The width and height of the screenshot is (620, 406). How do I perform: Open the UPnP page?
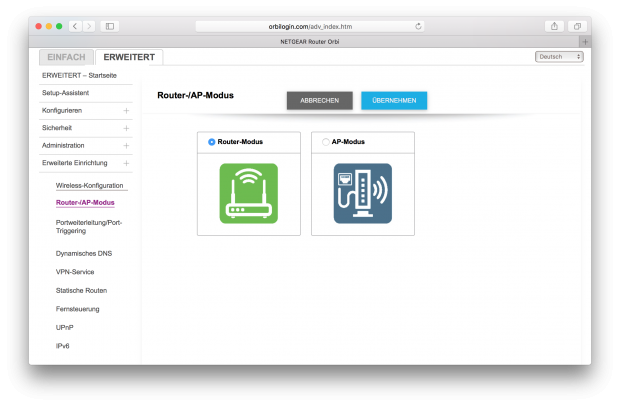pyautogui.click(x=64, y=327)
